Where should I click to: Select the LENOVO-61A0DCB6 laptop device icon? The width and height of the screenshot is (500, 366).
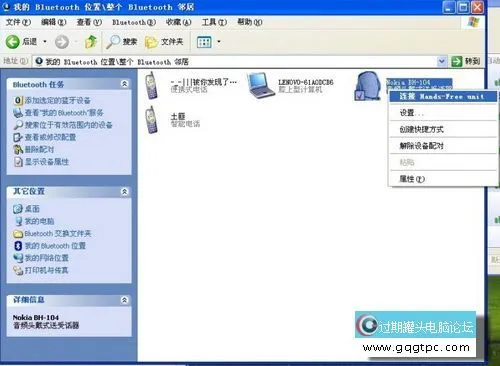pos(261,86)
